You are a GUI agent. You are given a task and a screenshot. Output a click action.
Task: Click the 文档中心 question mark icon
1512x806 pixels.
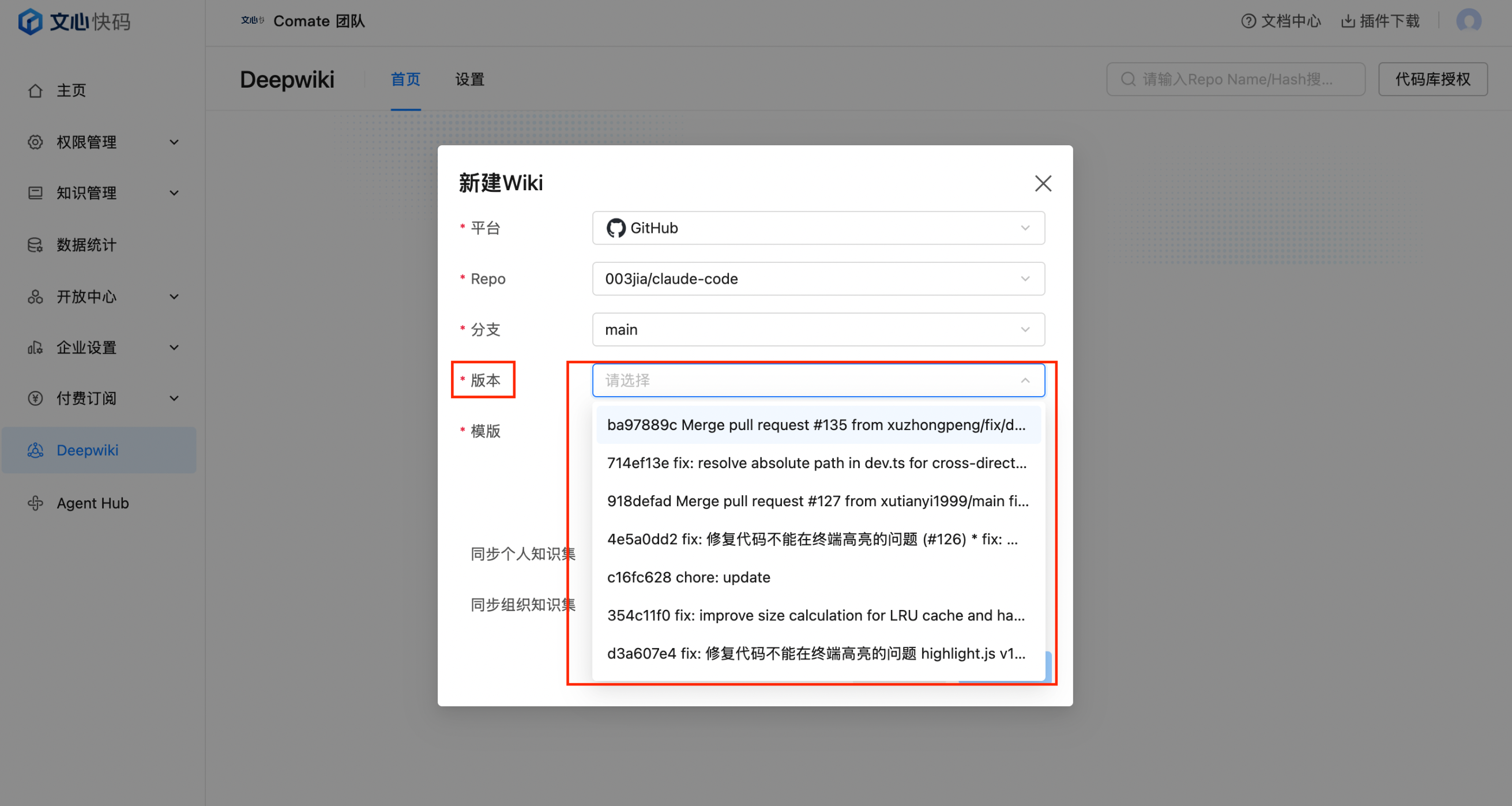click(1248, 21)
